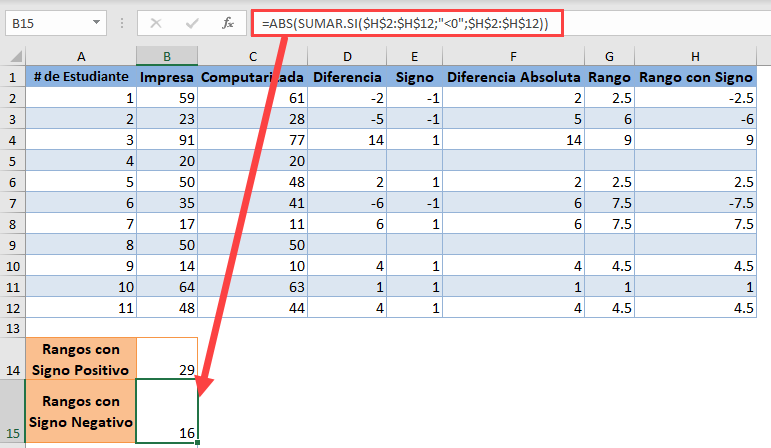Image resolution: width=771 pixels, height=448 pixels.
Task: Select column B header
Action: pyautogui.click(x=167, y=56)
